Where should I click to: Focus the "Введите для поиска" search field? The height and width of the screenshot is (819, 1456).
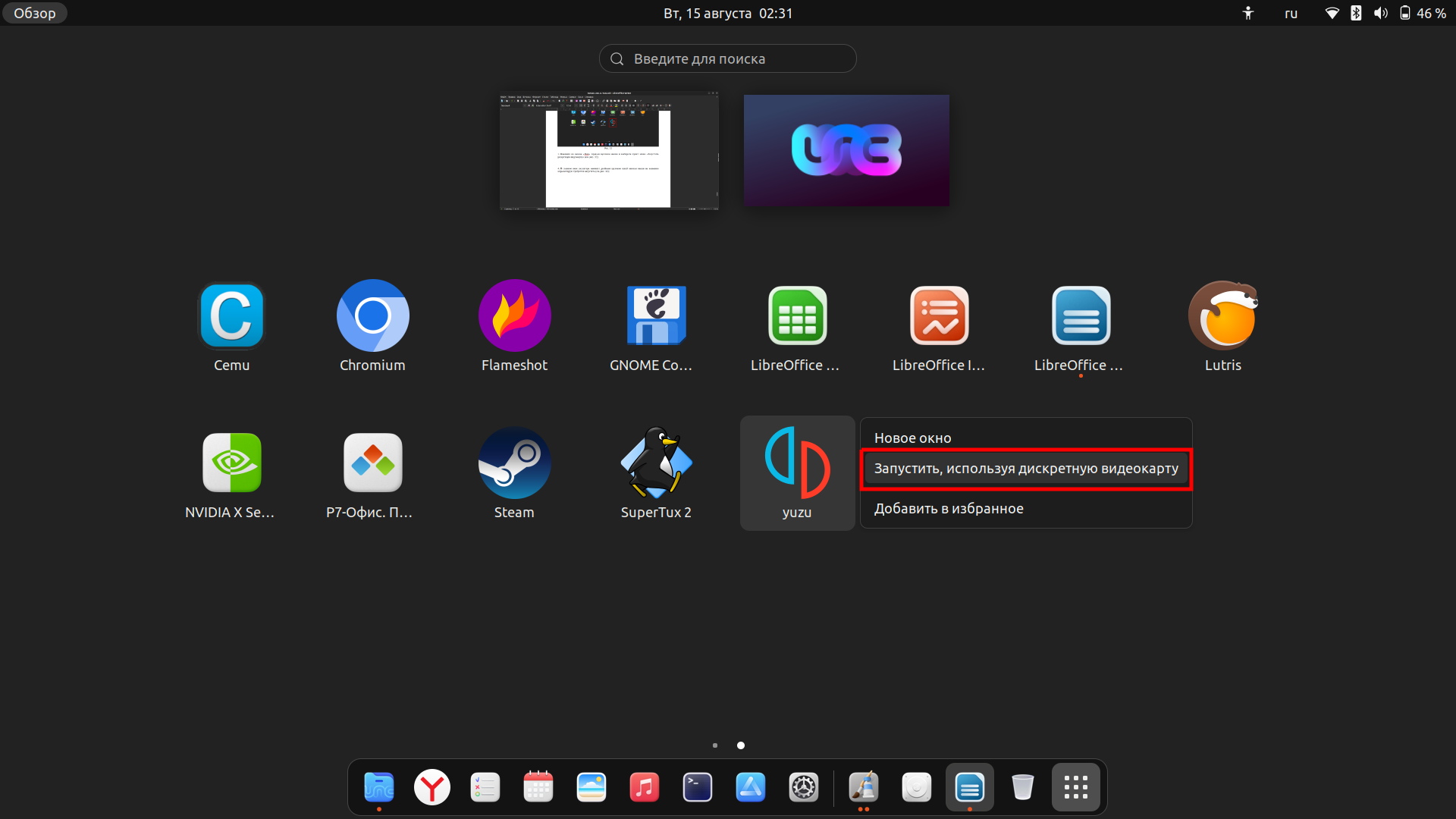tap(728, 58)
